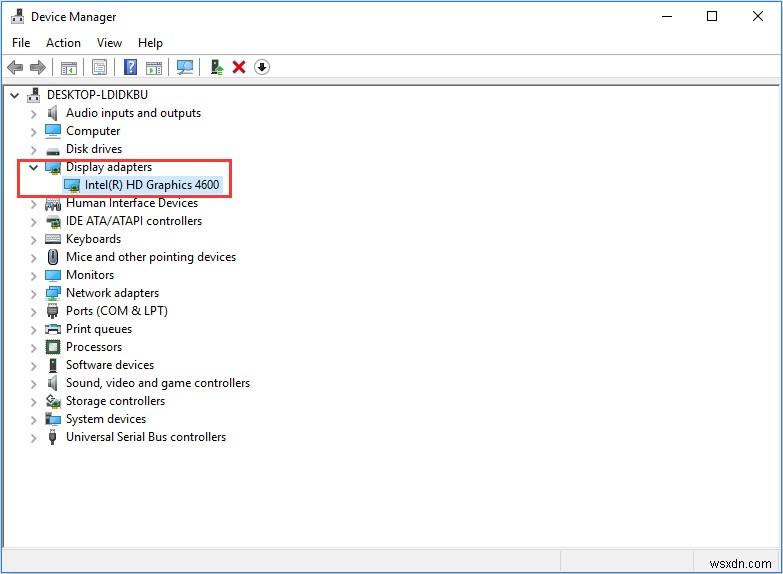The height and width of the screenshot is (574, 783).
Task: Select the Ports (COM & LPT) label
Action: click(117, 311)
